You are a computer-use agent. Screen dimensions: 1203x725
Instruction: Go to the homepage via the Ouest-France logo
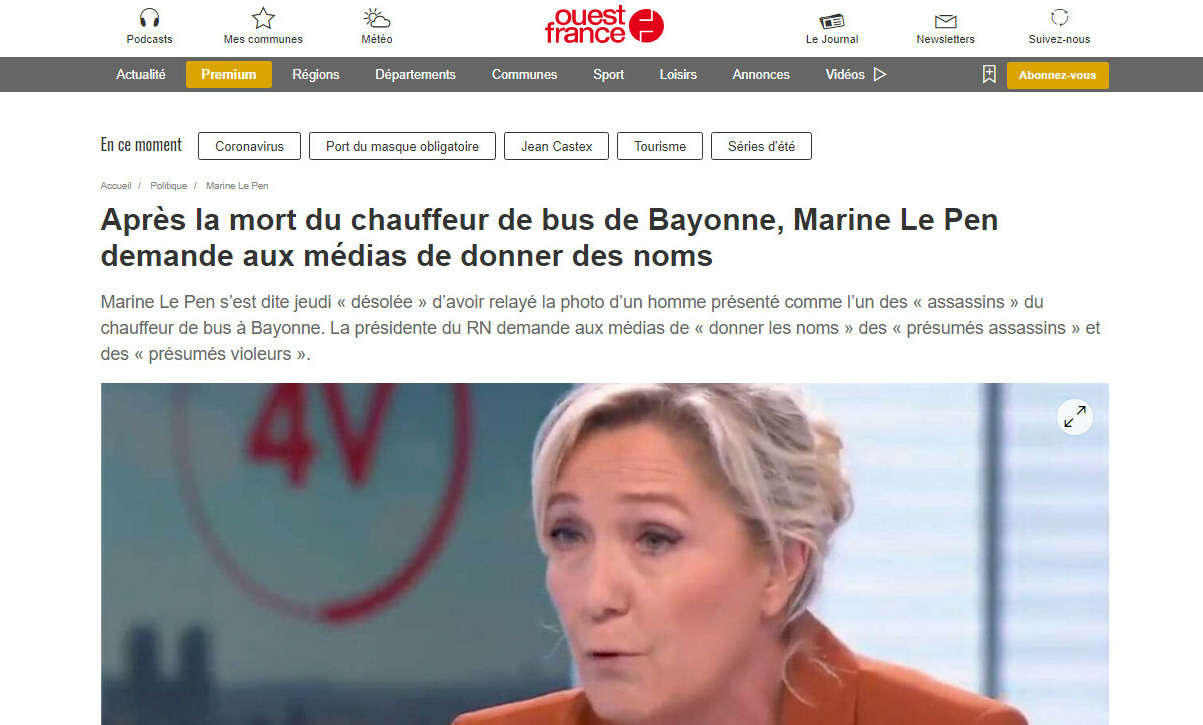coord(604,25)
